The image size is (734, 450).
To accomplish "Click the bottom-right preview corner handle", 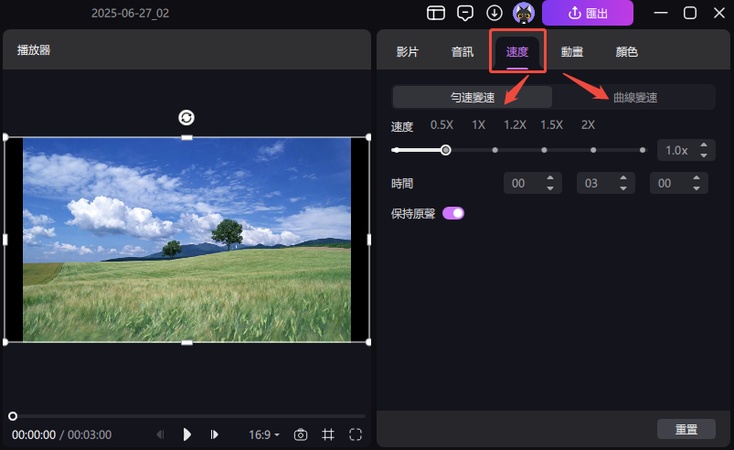I will (368, 342).
